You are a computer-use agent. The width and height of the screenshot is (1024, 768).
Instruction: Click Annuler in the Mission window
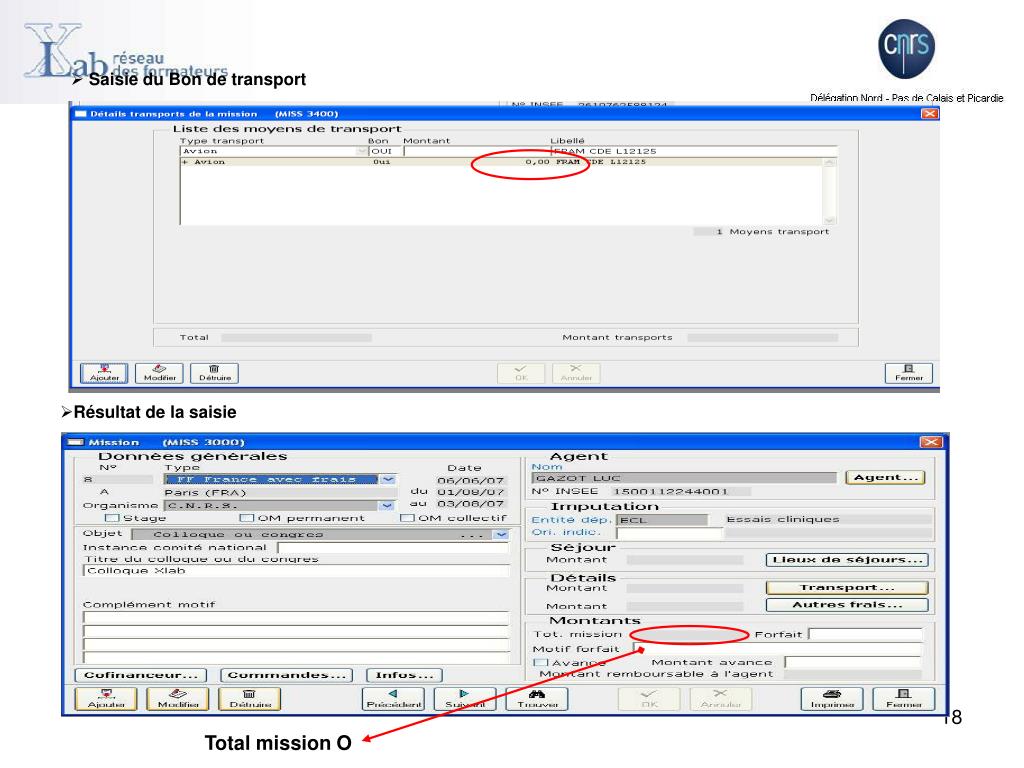721,699
